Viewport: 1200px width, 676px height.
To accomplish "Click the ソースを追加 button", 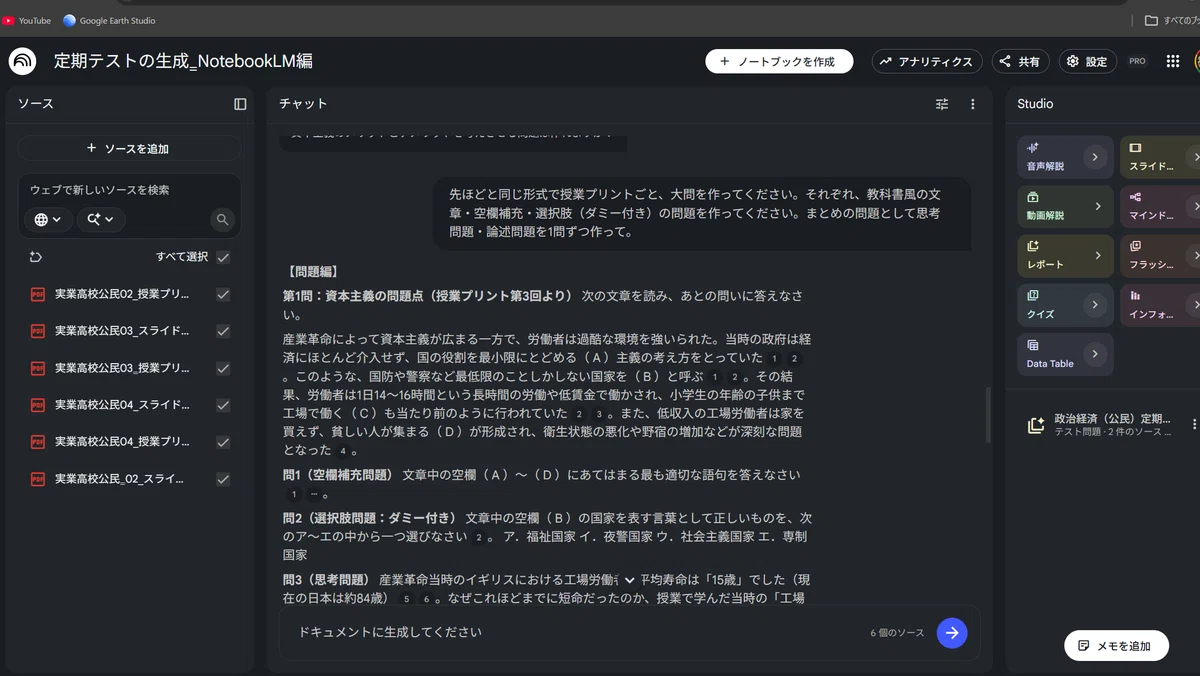I will point(129,148).
